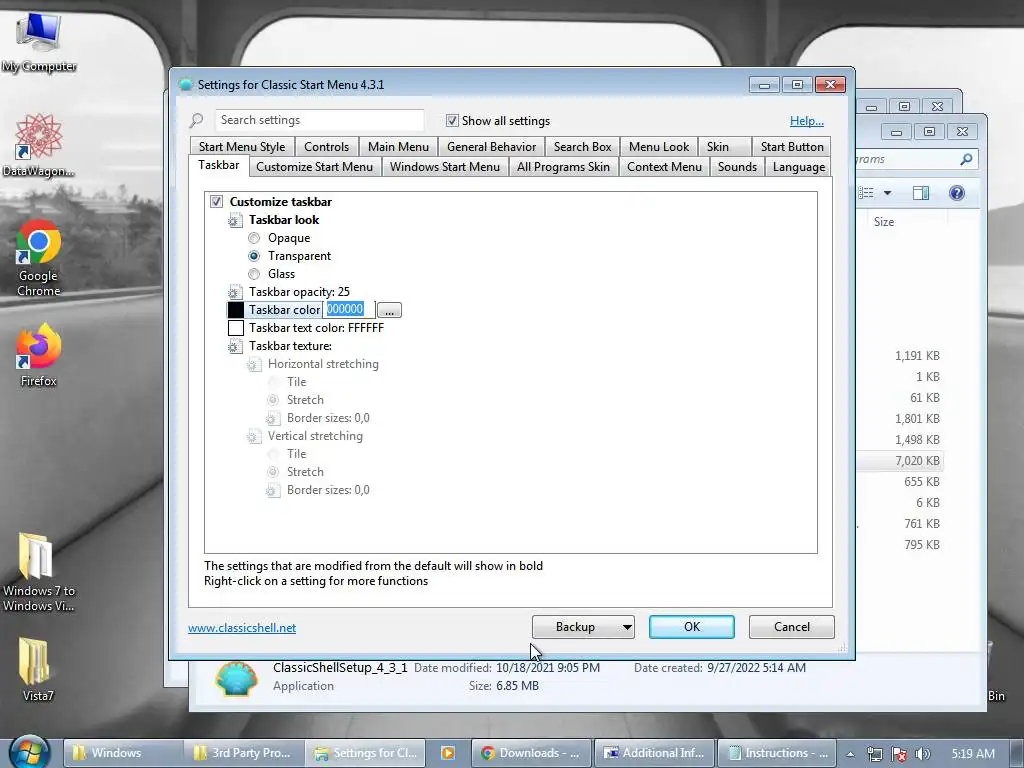Open the Controls tab
Screen dimensions: 1024x768
[x=327, y=147]
